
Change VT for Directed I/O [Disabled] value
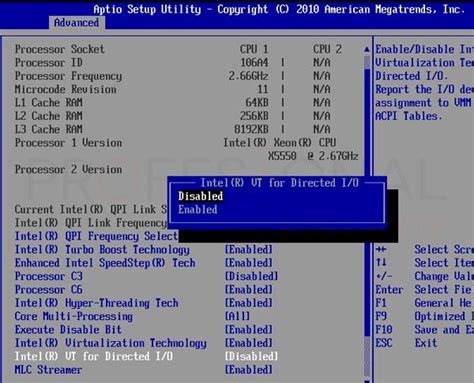[251, 356]
